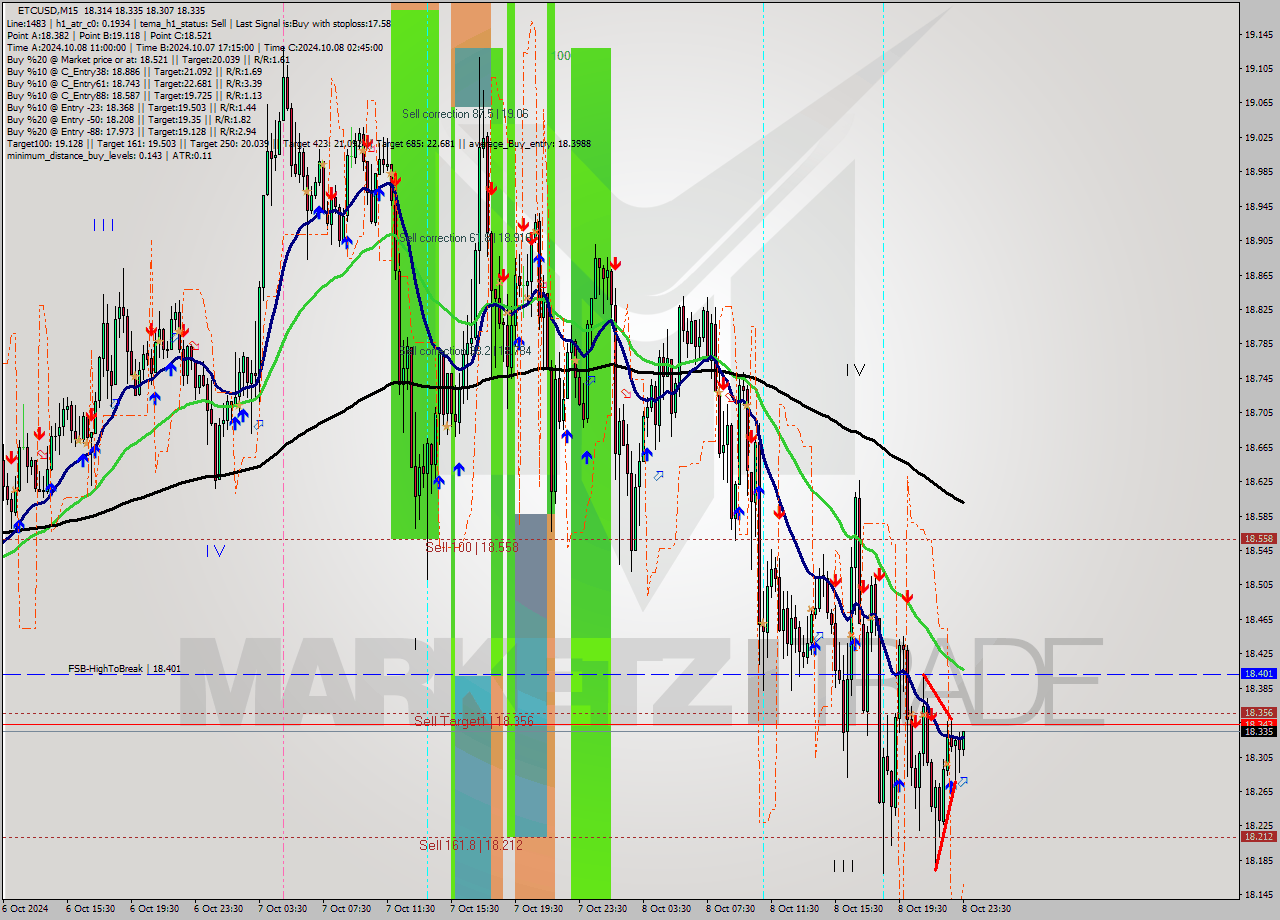This screenshot has width=1280, height=920.
Task: Select the 18.145 price axis label
Action: [1258, 894]
